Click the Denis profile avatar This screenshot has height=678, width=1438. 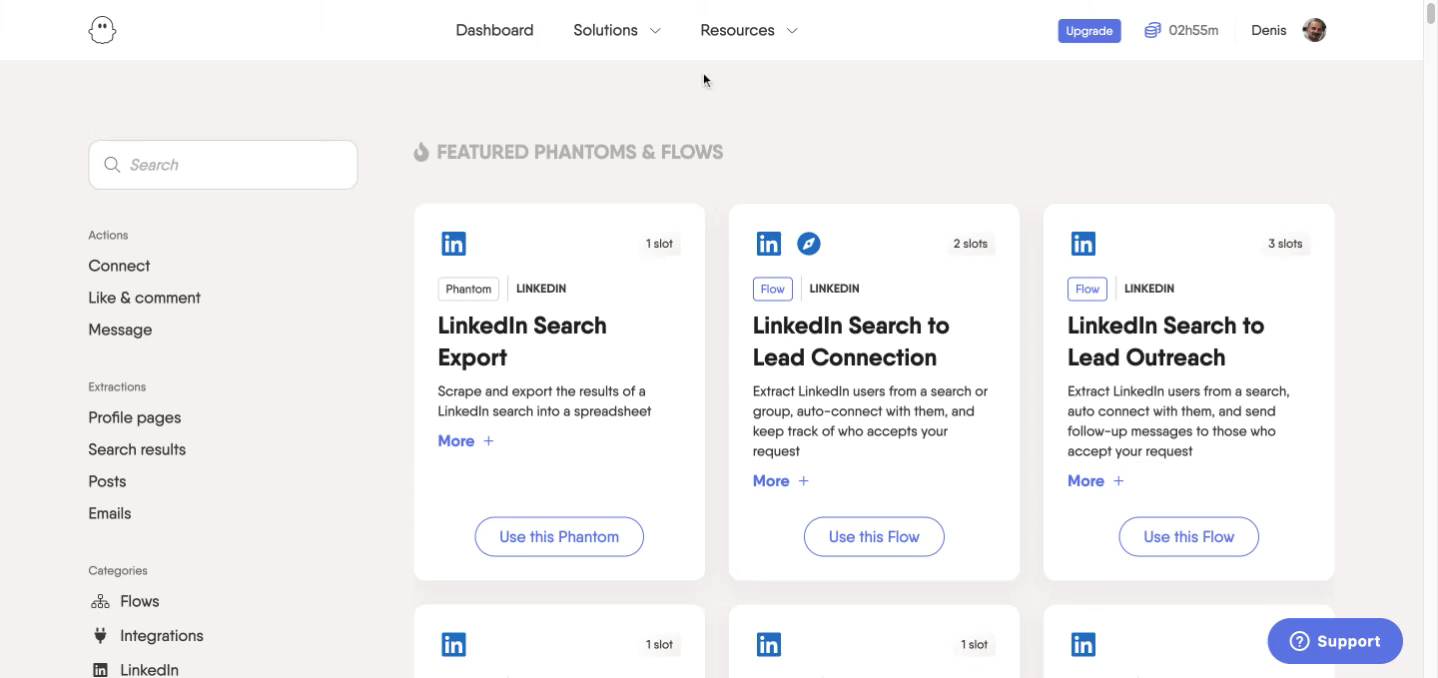[x=1314, y=30]
